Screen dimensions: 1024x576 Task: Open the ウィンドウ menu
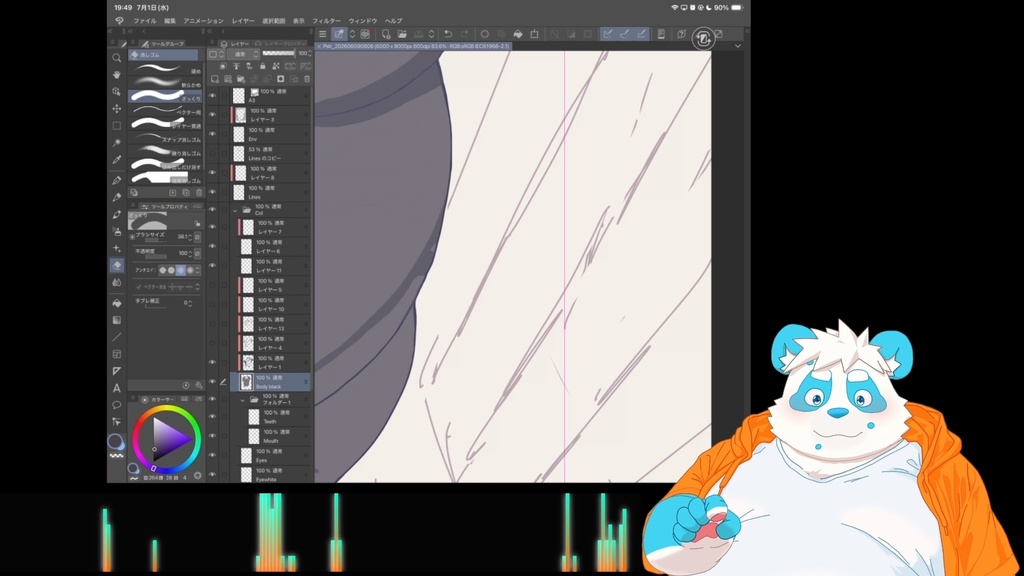pyautogui.click(x=363, y=21)
